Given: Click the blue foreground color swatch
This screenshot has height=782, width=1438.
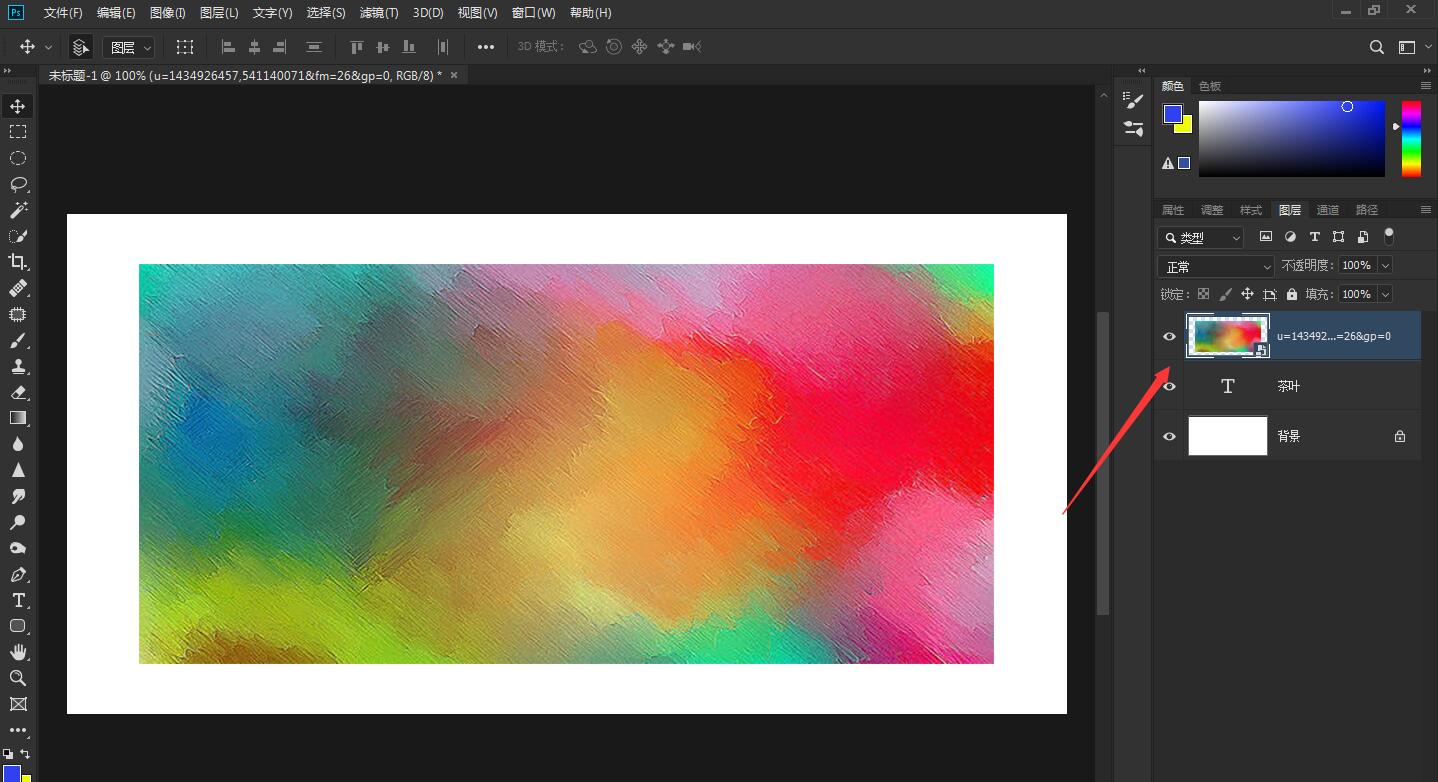Looking at the screenshot, I should (x=1172, y=114).
